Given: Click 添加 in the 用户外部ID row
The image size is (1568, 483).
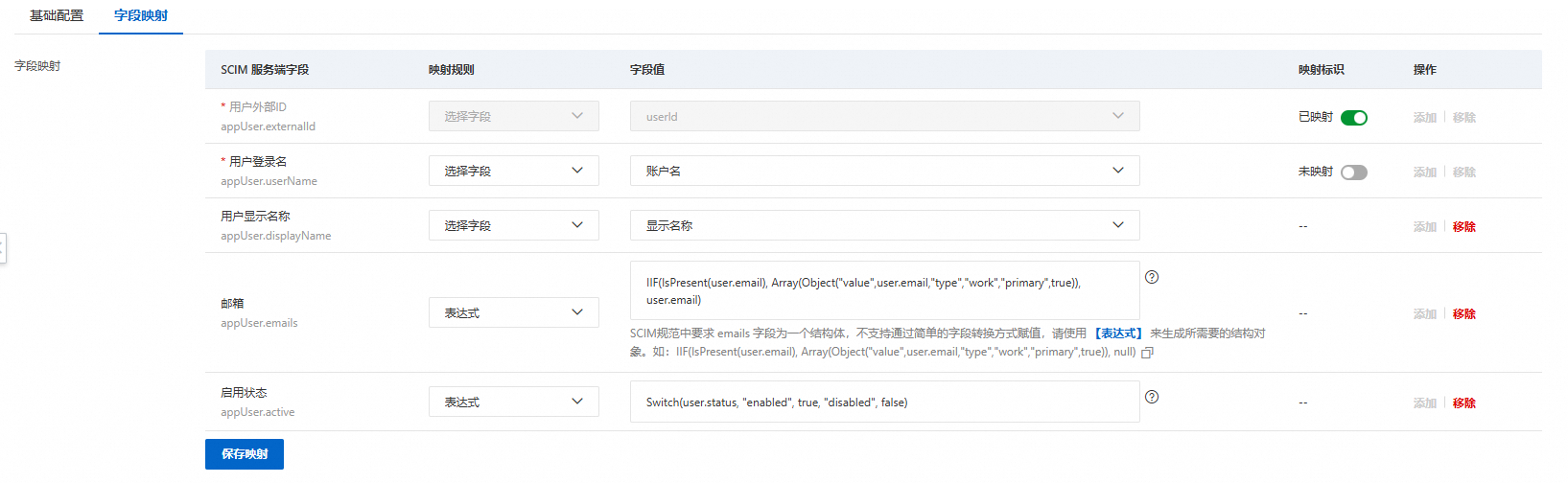Looking at the screenshot, I should pos(1425,118).
